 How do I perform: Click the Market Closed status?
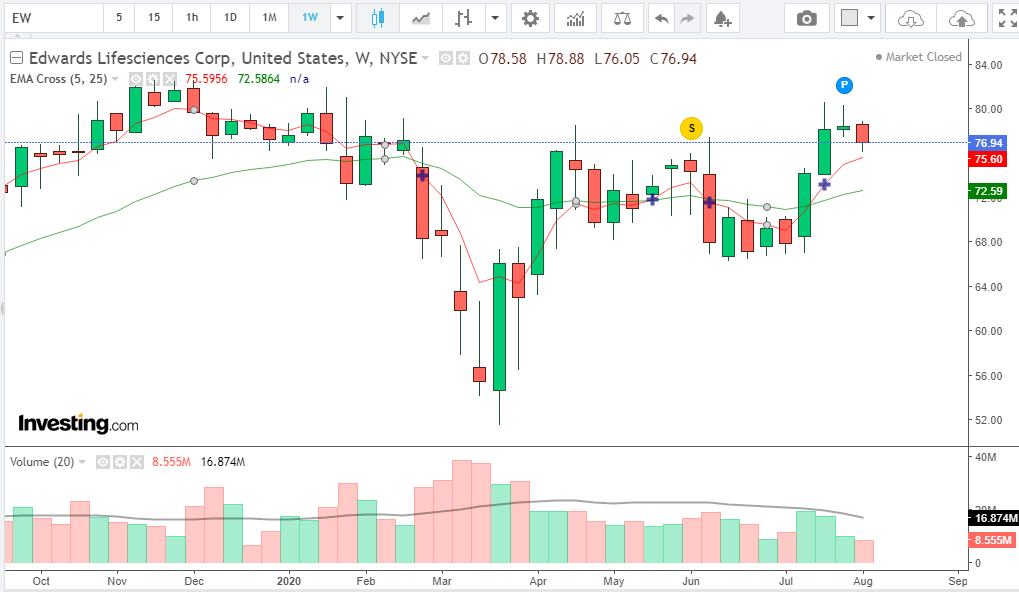click(918, 57)
